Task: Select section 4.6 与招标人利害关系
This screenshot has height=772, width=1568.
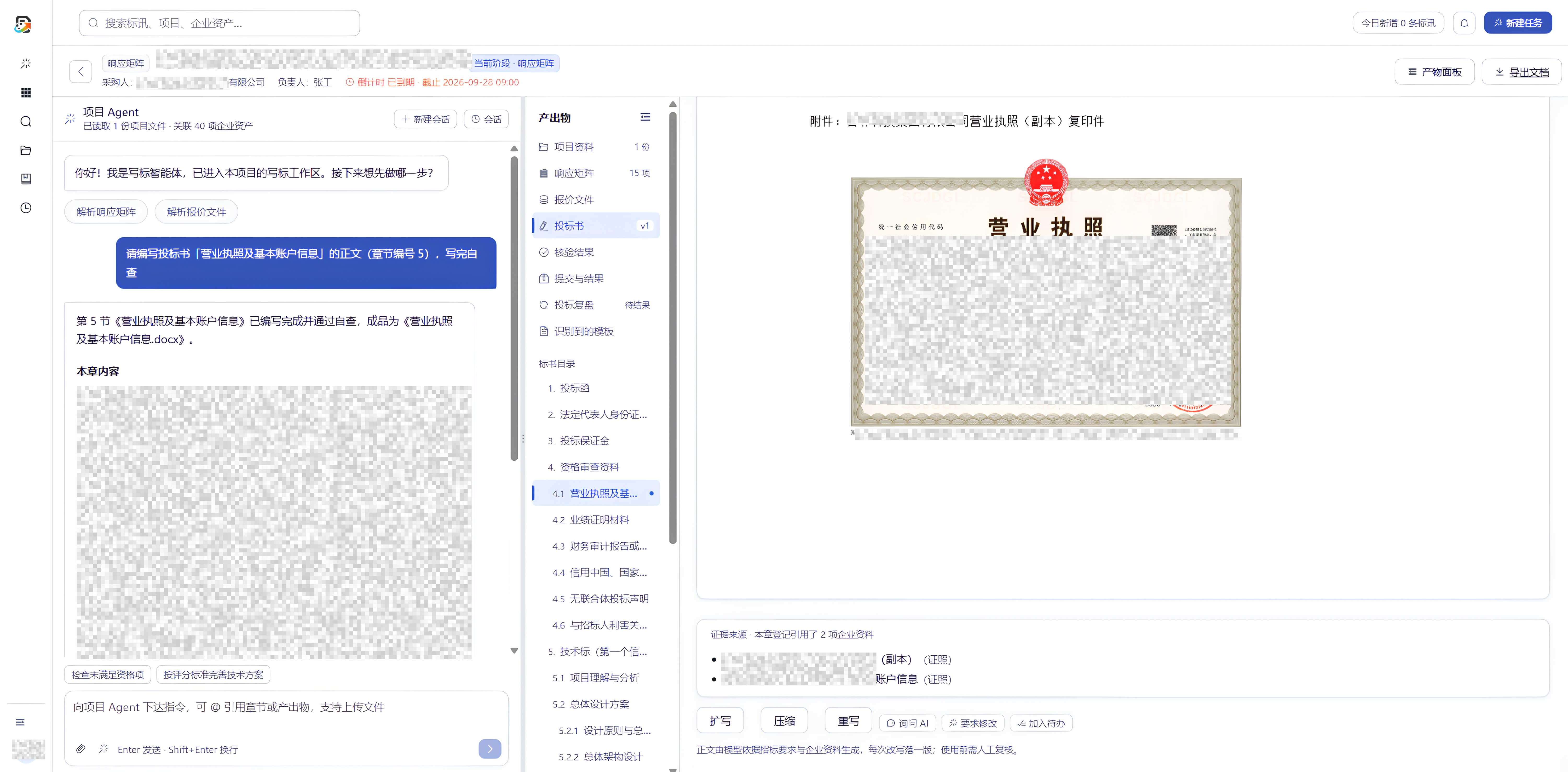Action: 595,625
